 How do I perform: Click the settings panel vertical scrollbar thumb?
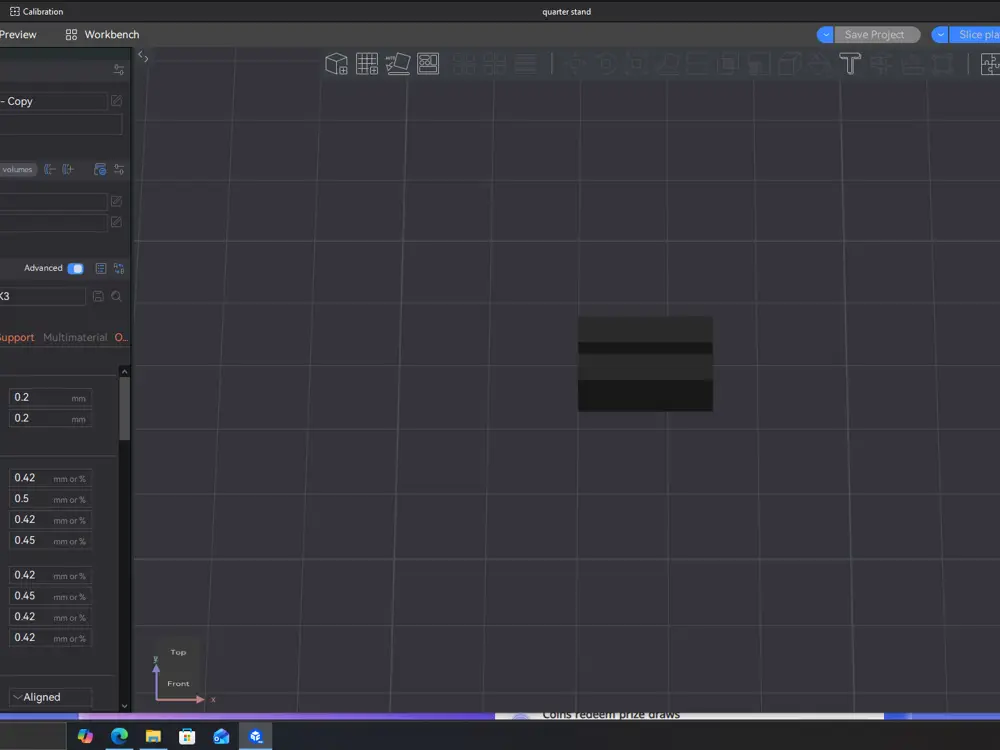pyautogui.click(x=124, y=408)
